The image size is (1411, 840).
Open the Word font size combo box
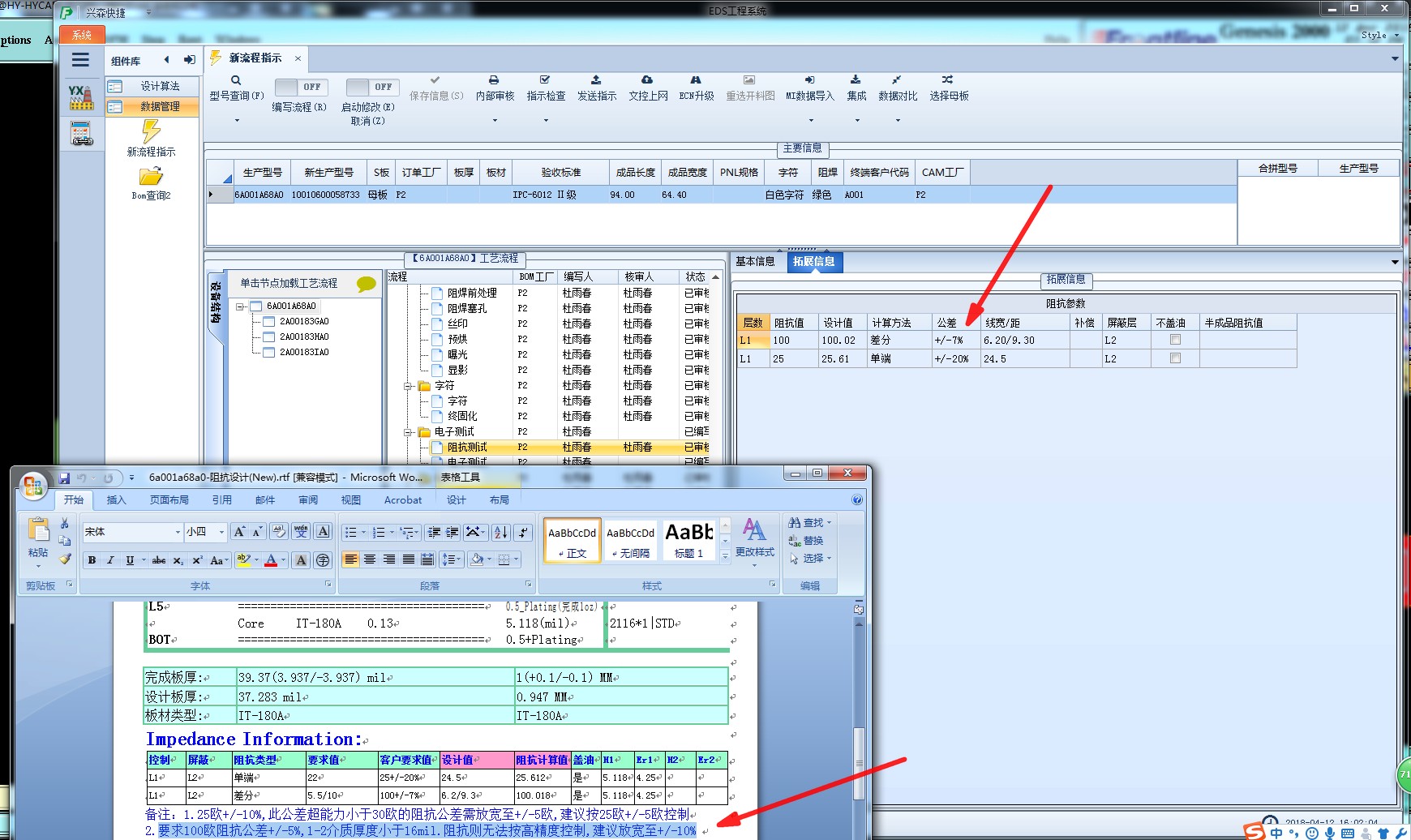[x=205, y=532]
